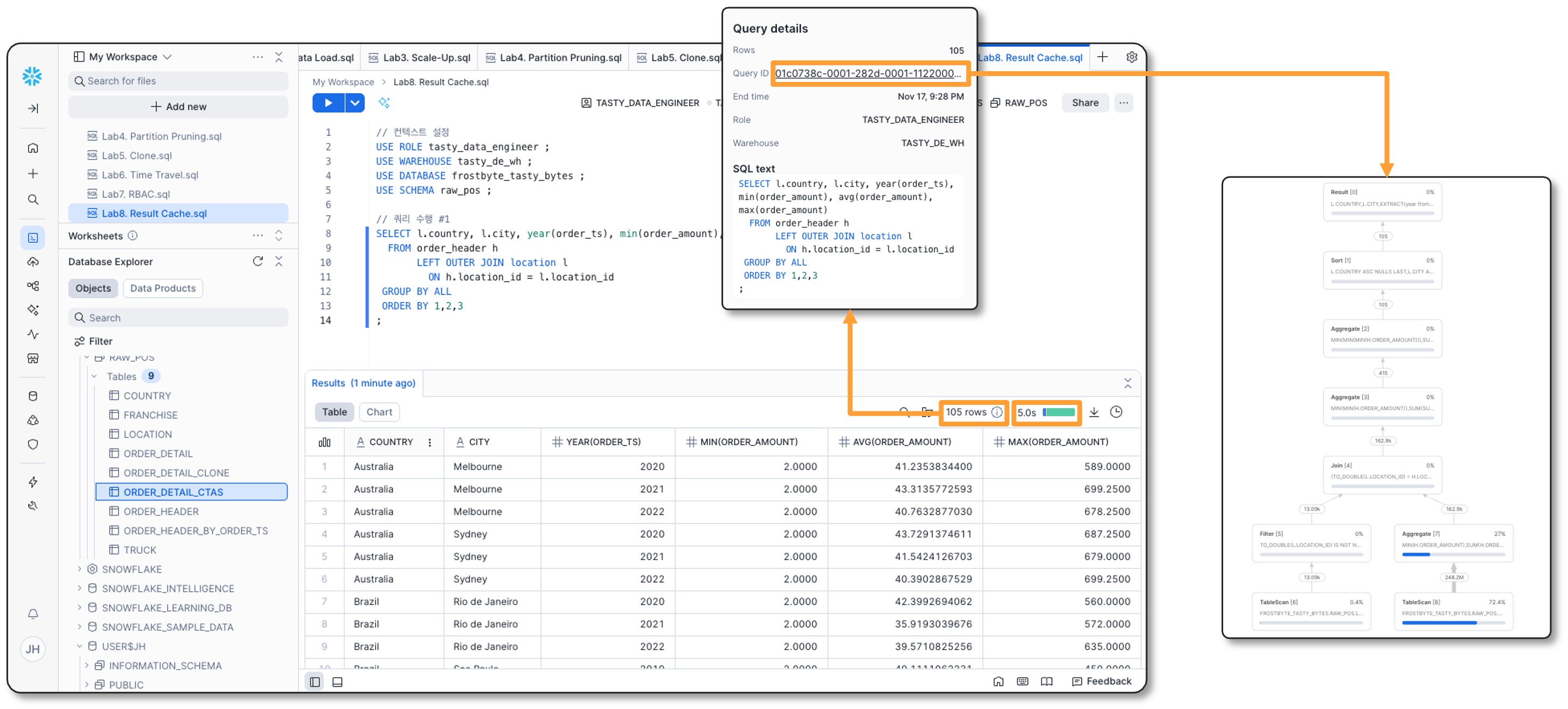The height and width of the screenshot is (709, 1568).
Task: Switch results view to Chart
Action: [x=379, y=412]
